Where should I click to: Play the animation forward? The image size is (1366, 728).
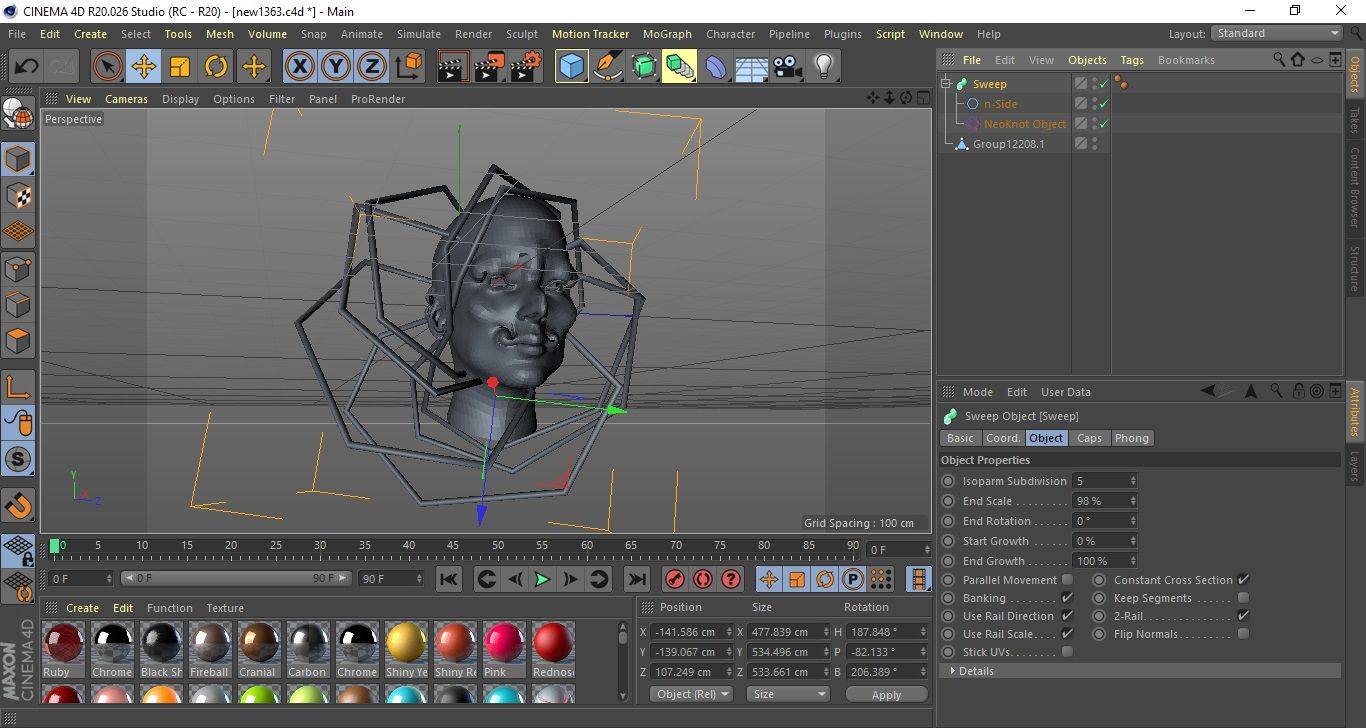(x=542, y=579)
